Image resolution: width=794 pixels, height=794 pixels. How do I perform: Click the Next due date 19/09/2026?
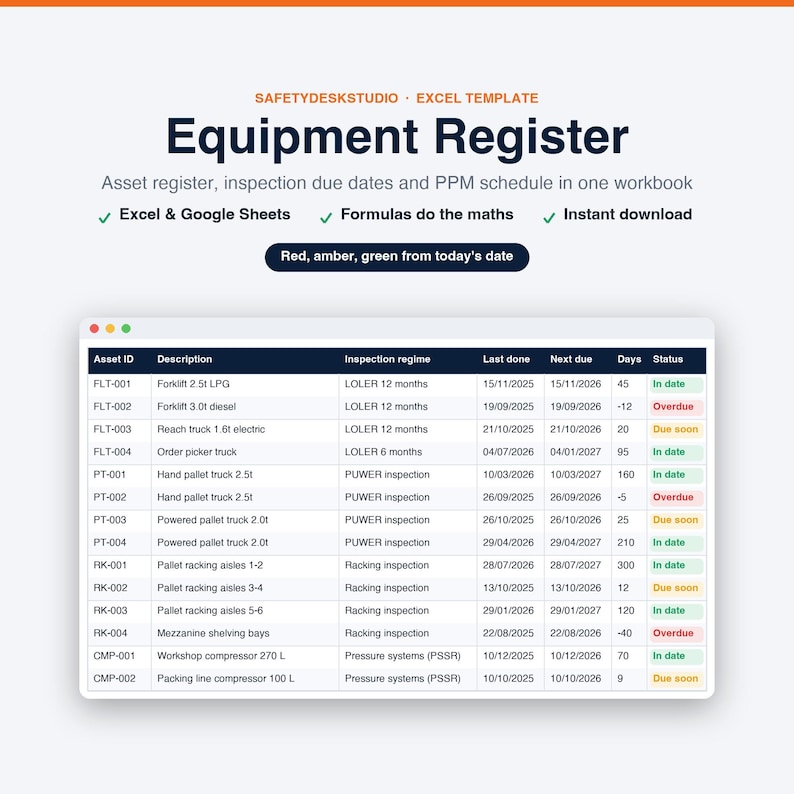click(576, 407)
